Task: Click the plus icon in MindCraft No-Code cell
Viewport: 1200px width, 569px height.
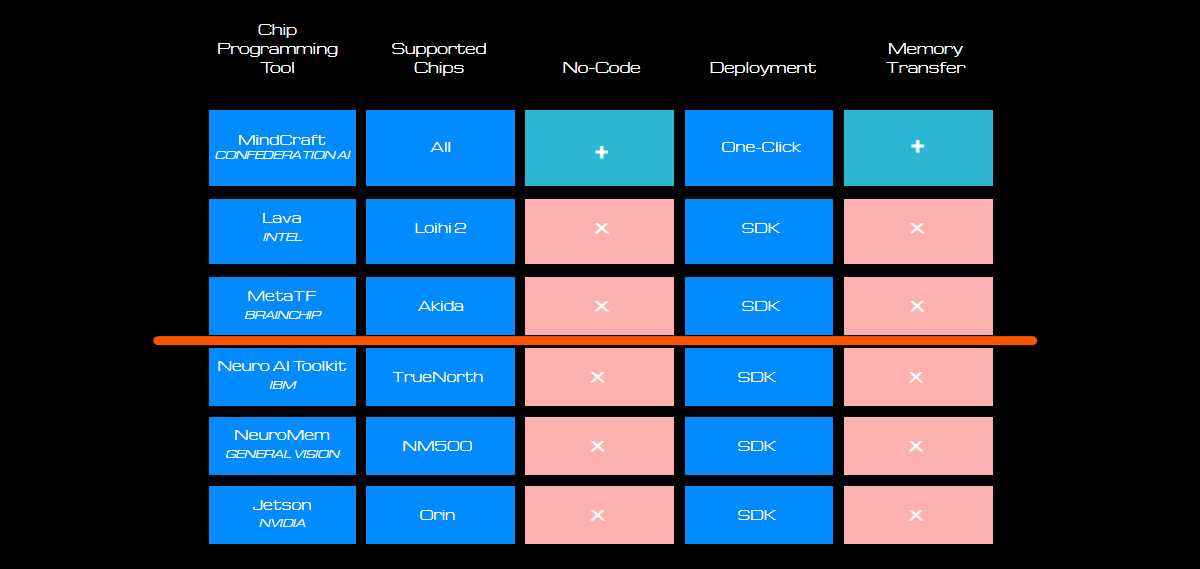Action: [601, 152]
